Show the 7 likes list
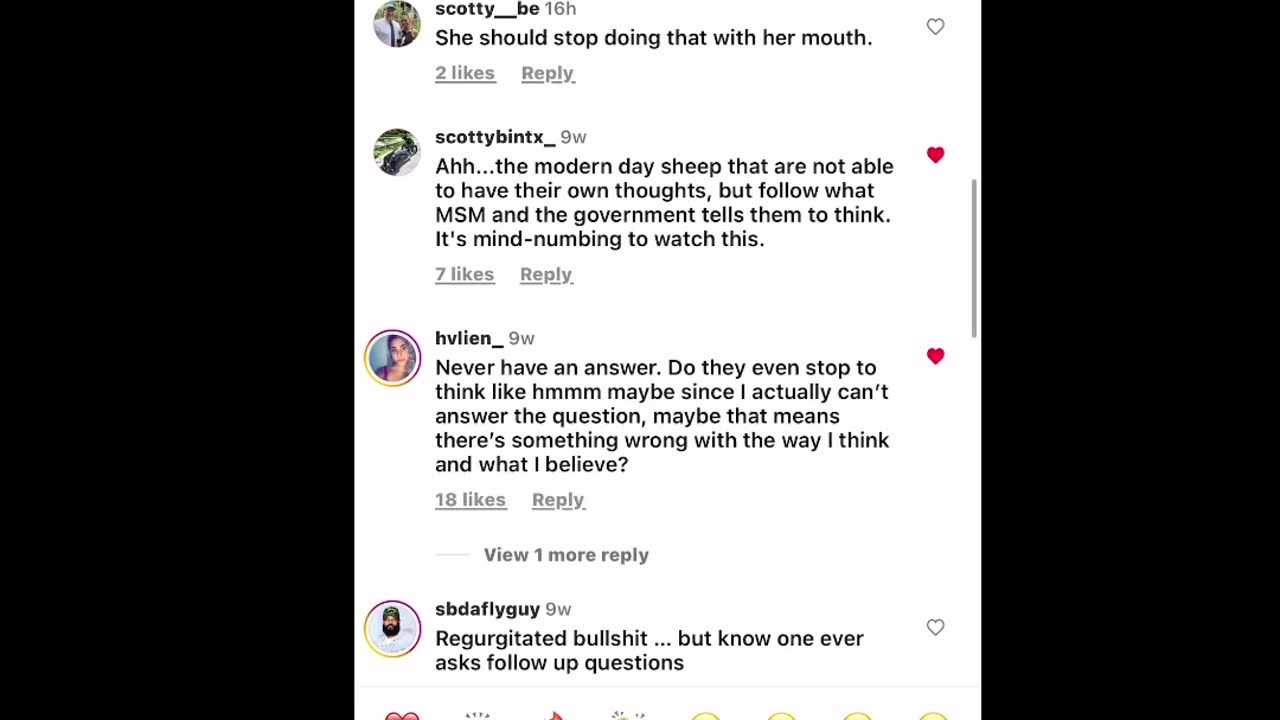Viewport: 1280px width, 720px height. (464, 274)
